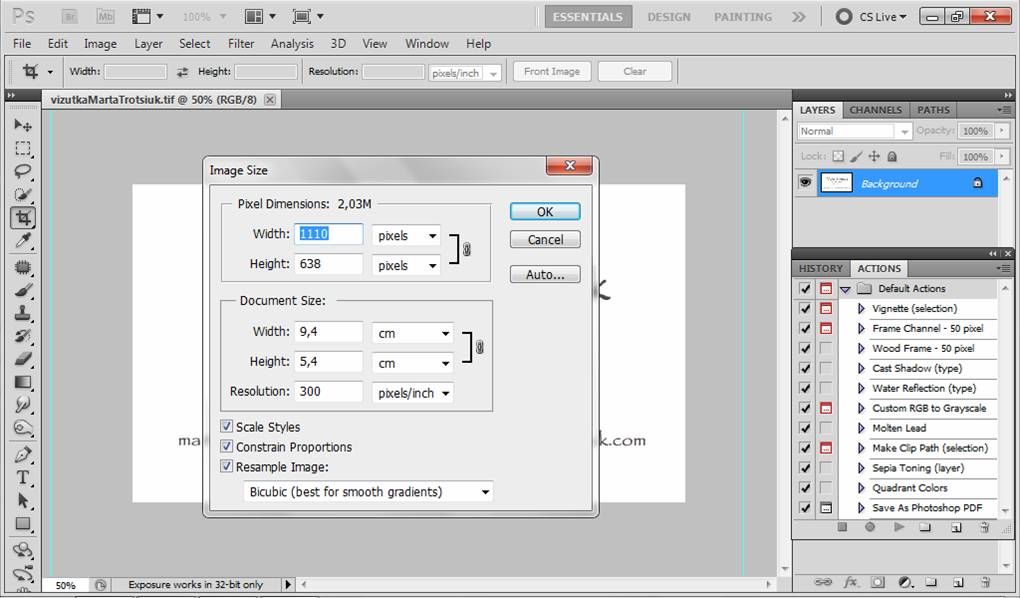The image size is (1020, 598).
Task: Launch Mini Bridge from the application bar
Action: click(x=105, y=16)
